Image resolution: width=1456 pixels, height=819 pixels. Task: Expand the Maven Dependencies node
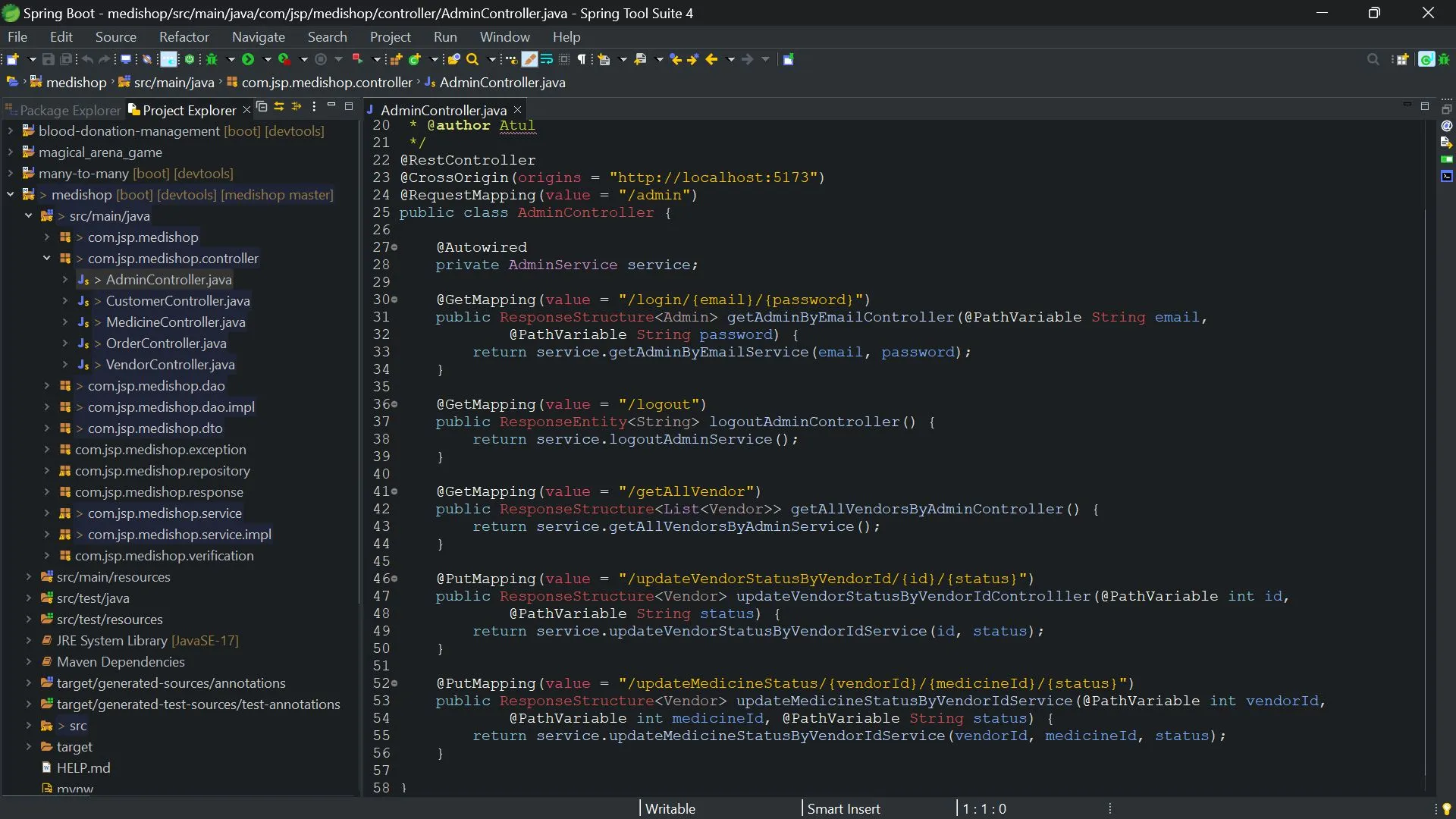(29, 662)
